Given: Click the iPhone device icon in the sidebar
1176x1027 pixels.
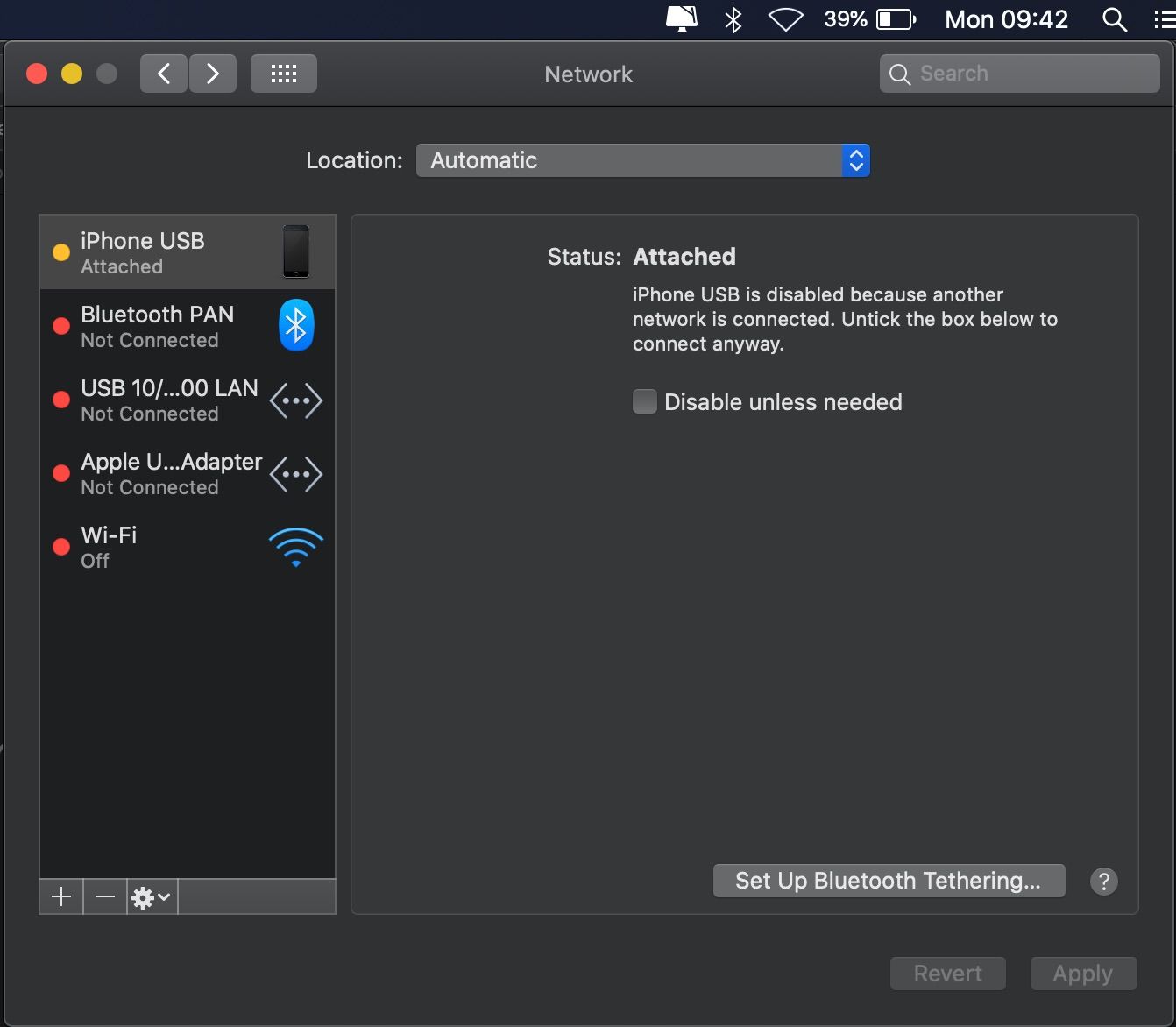Looking at the screenshot, I should (x=296, y=251).
